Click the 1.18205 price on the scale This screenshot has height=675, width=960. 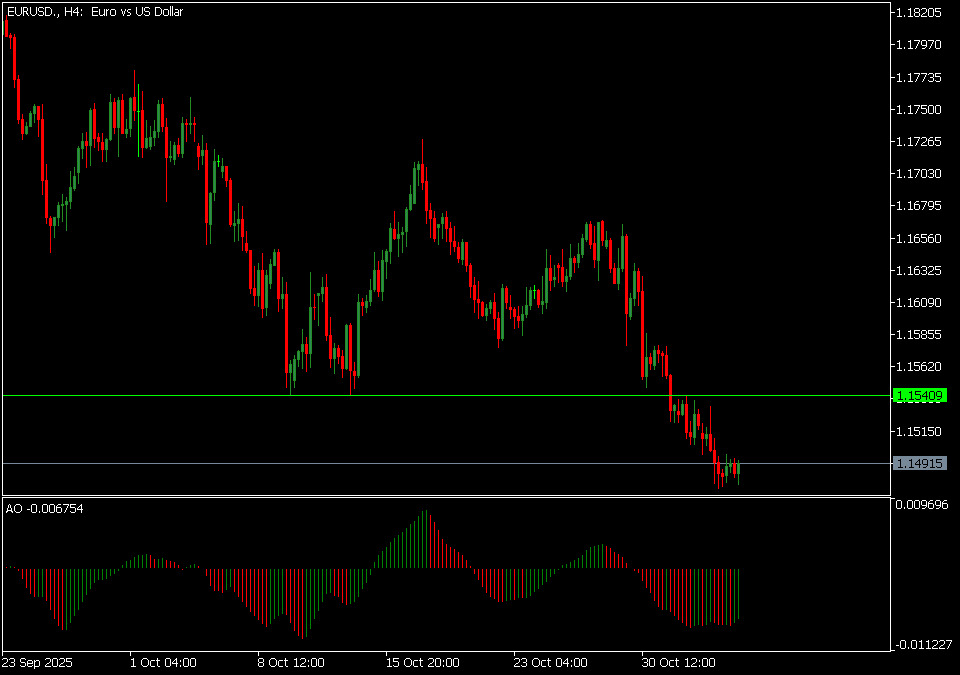918,13
